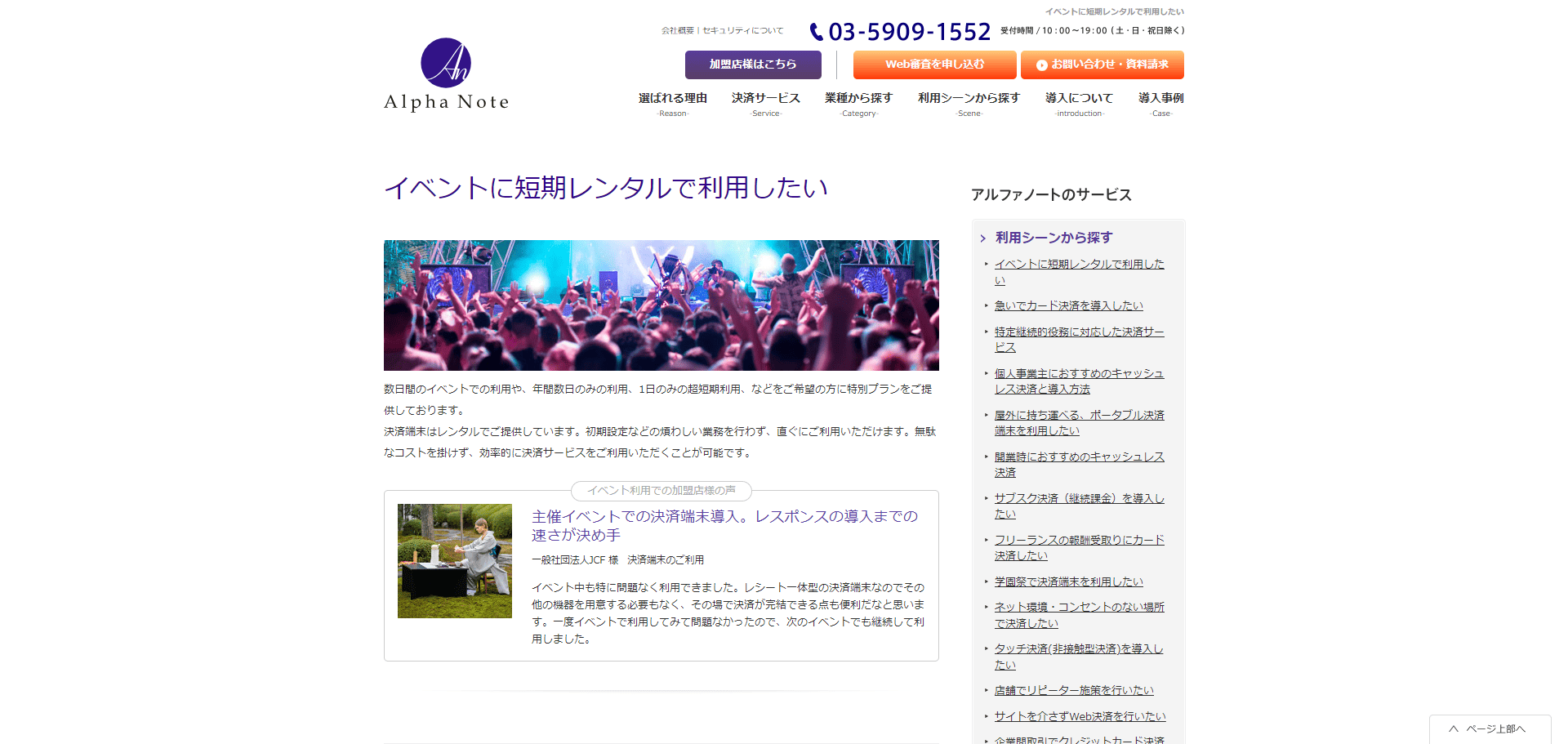The image size is (1568, 744).
Task: Click the upward arrow icon in ページ上部へ button
Action: point(1453,728)
